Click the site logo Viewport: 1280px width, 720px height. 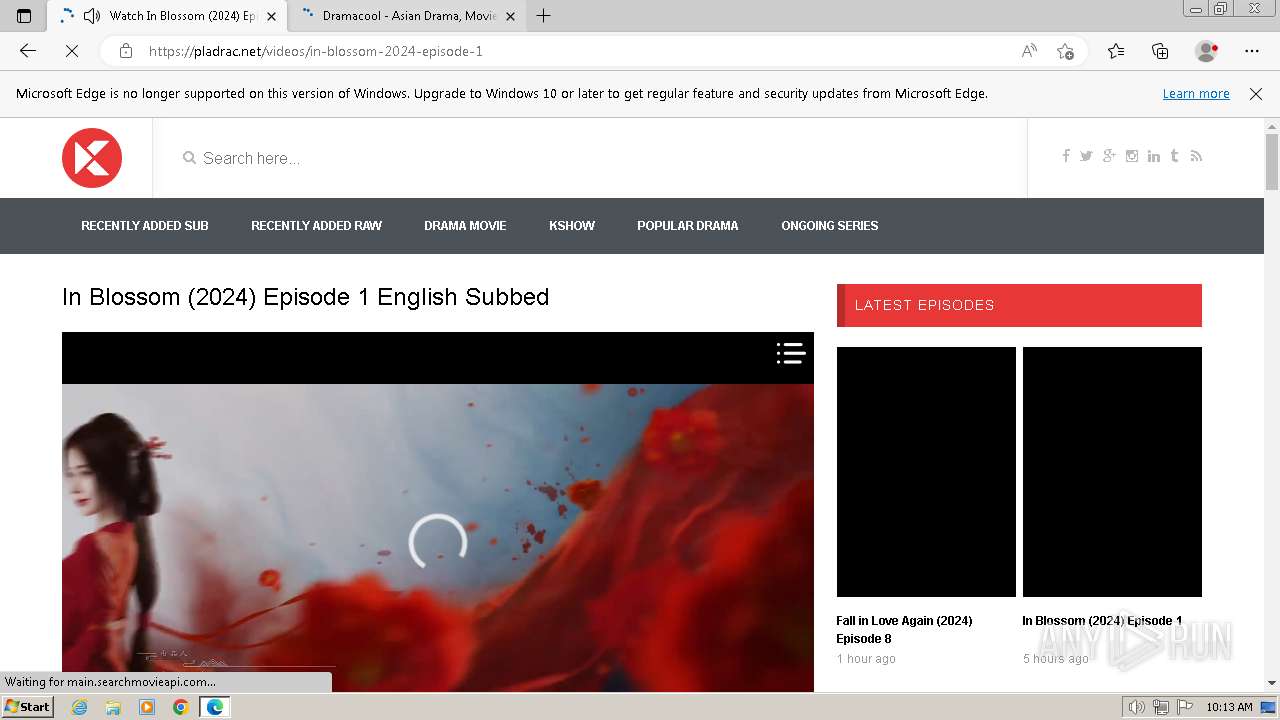coord(92,158)
